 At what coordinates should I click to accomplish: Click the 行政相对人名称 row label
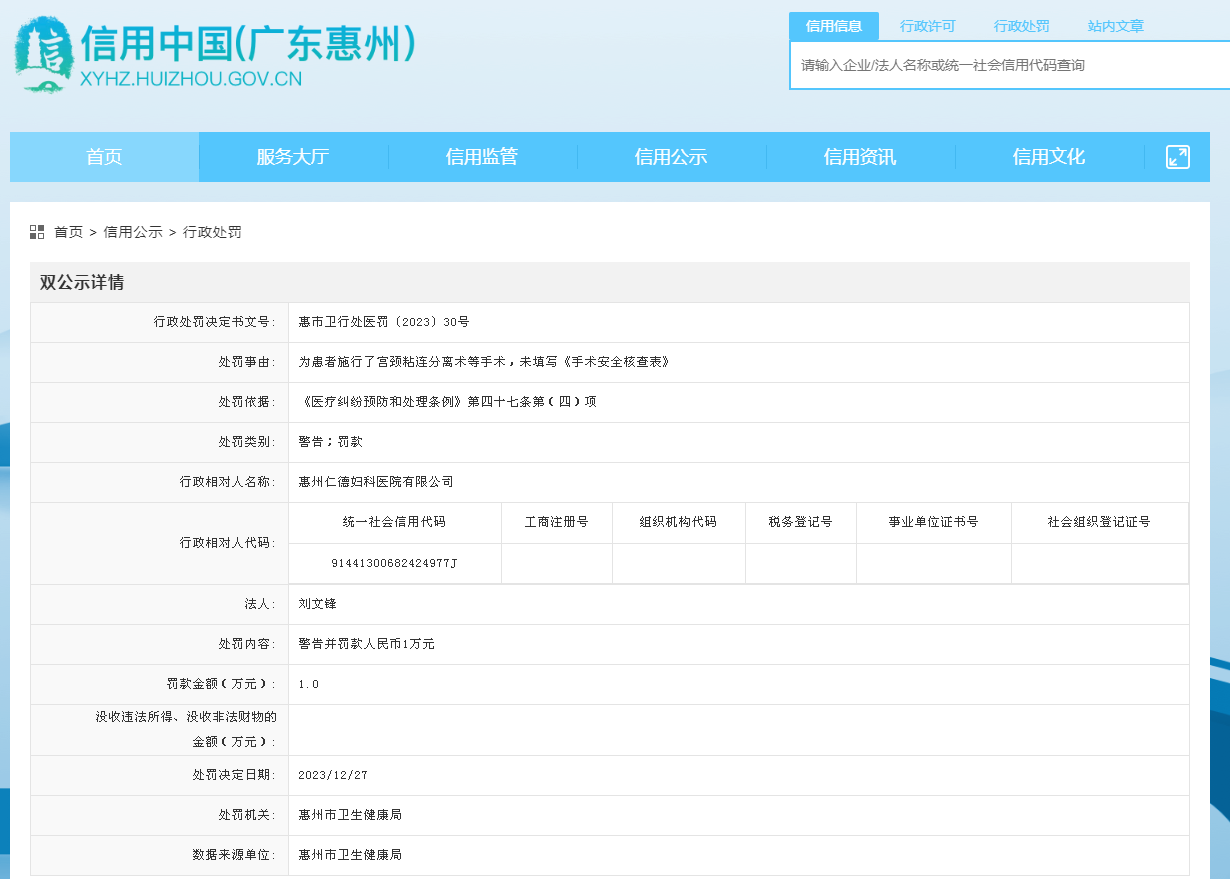(228, 482)
